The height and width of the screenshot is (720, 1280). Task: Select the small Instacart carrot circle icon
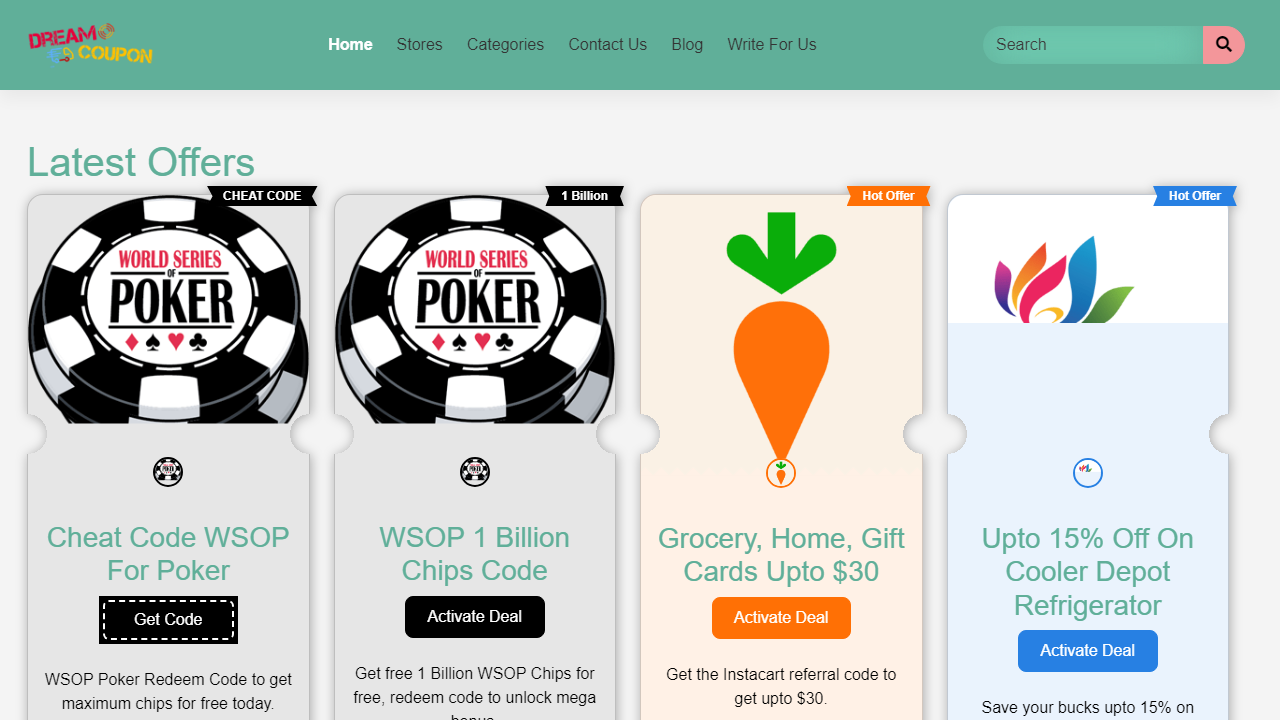(781, 473)
